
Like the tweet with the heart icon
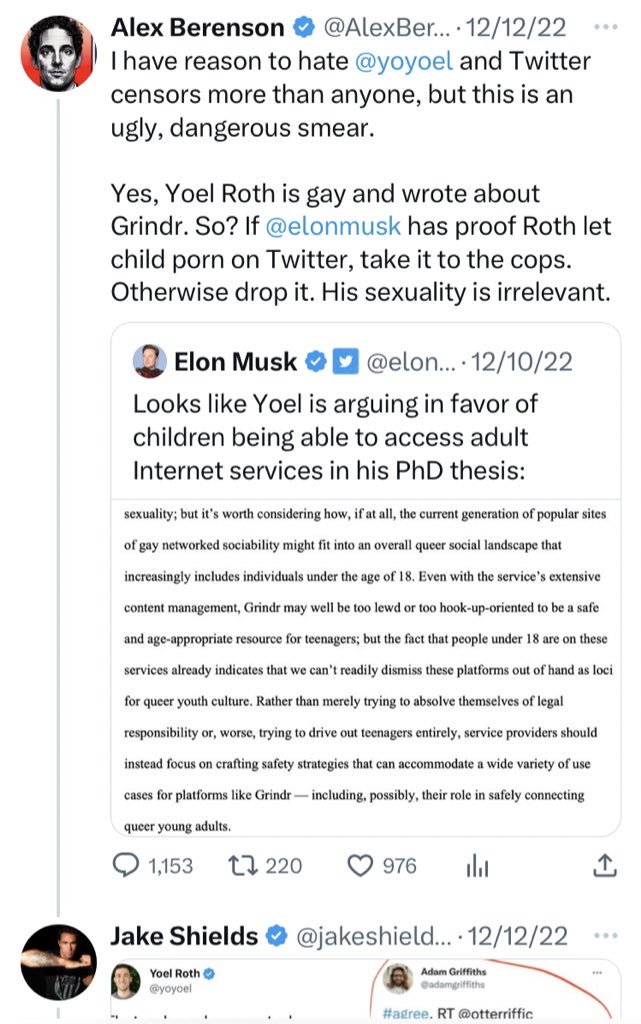359,865
